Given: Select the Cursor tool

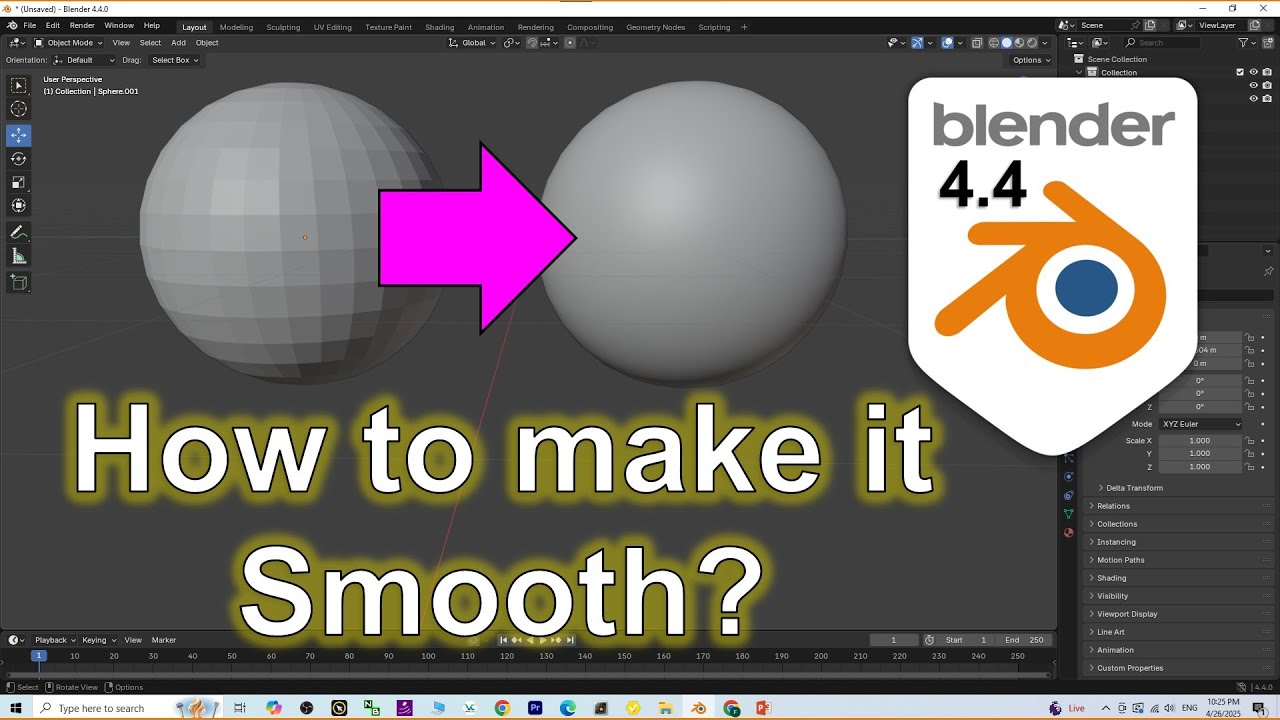Looking at the screenshot, I should [18, 109].
